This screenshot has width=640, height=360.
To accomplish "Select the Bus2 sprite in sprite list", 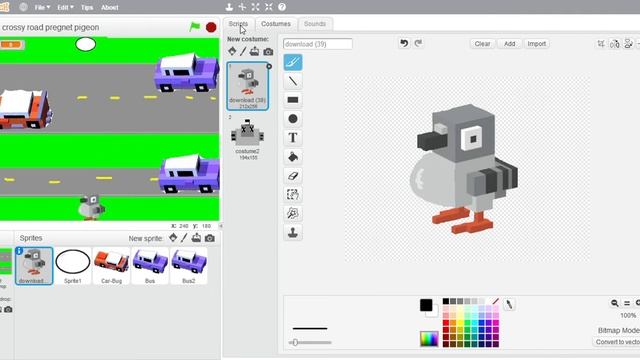I will click(189, 266).
